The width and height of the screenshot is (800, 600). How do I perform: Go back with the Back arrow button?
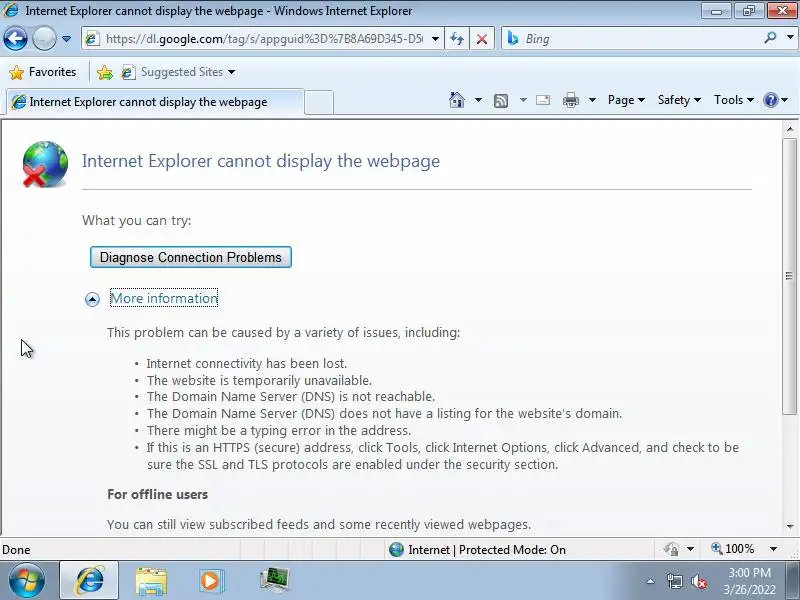coord(15,39)
